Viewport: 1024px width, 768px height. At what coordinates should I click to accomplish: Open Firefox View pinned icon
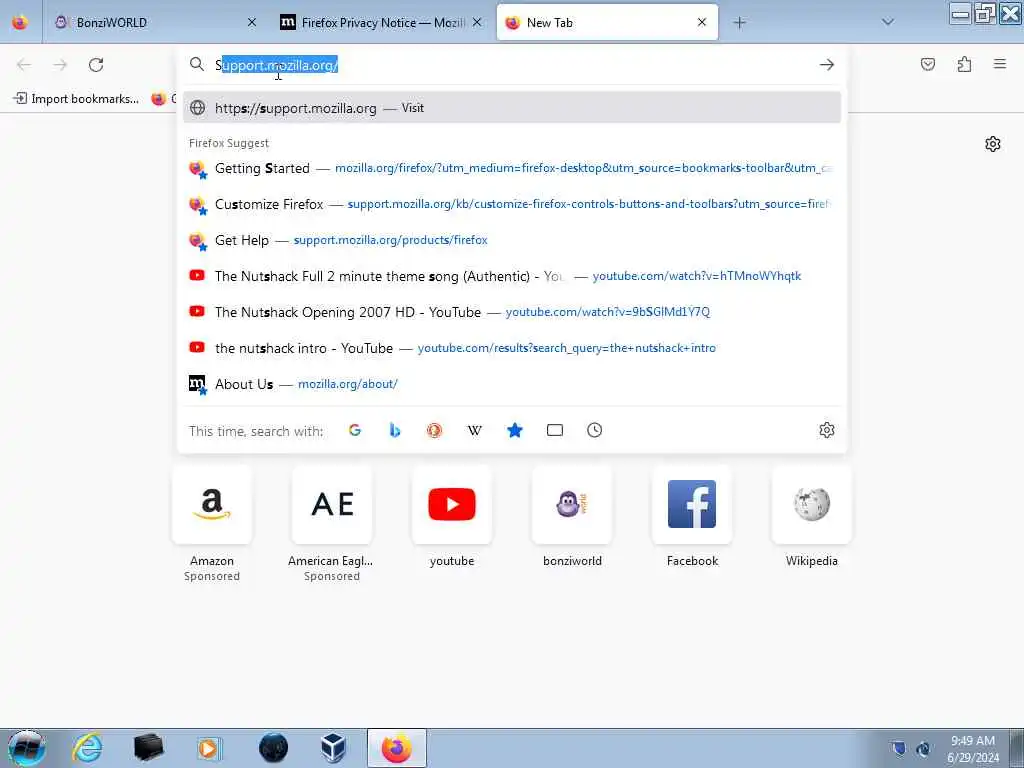point(20,22)
